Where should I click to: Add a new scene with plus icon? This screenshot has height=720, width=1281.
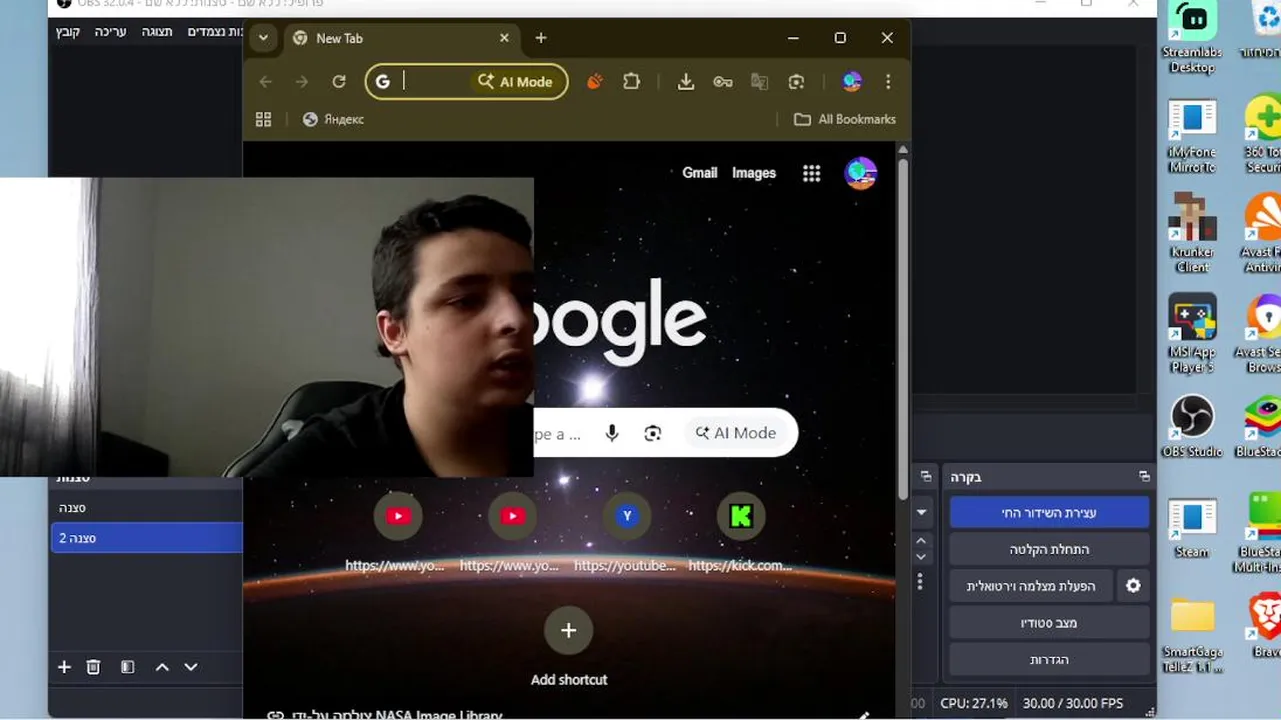point(64,667)
